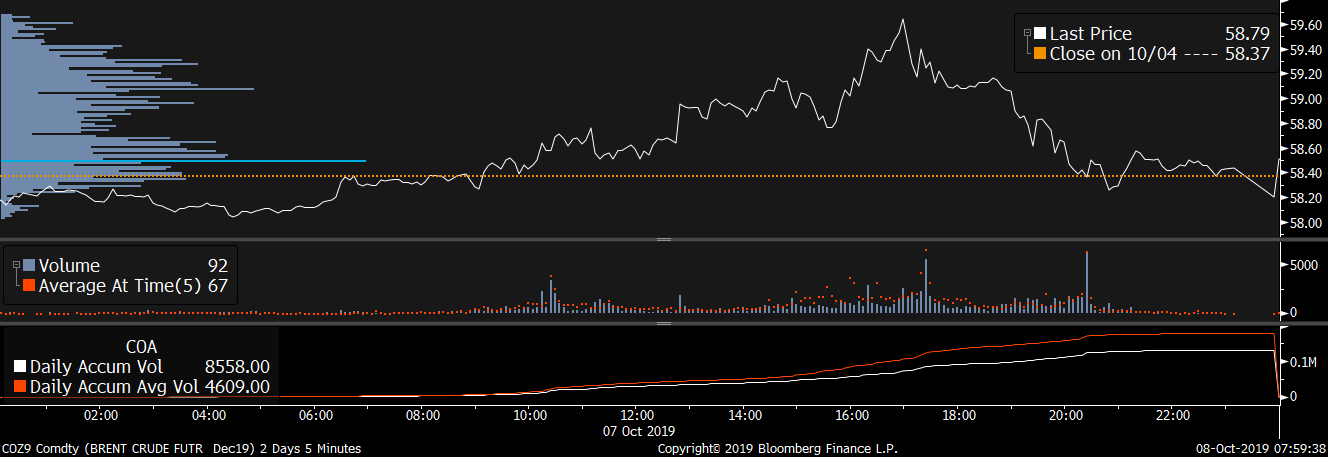The width and height of the screenshot is (1328, 457).
Task: Click the longest volume profile bar near 59.10
Action: (127, 89)
